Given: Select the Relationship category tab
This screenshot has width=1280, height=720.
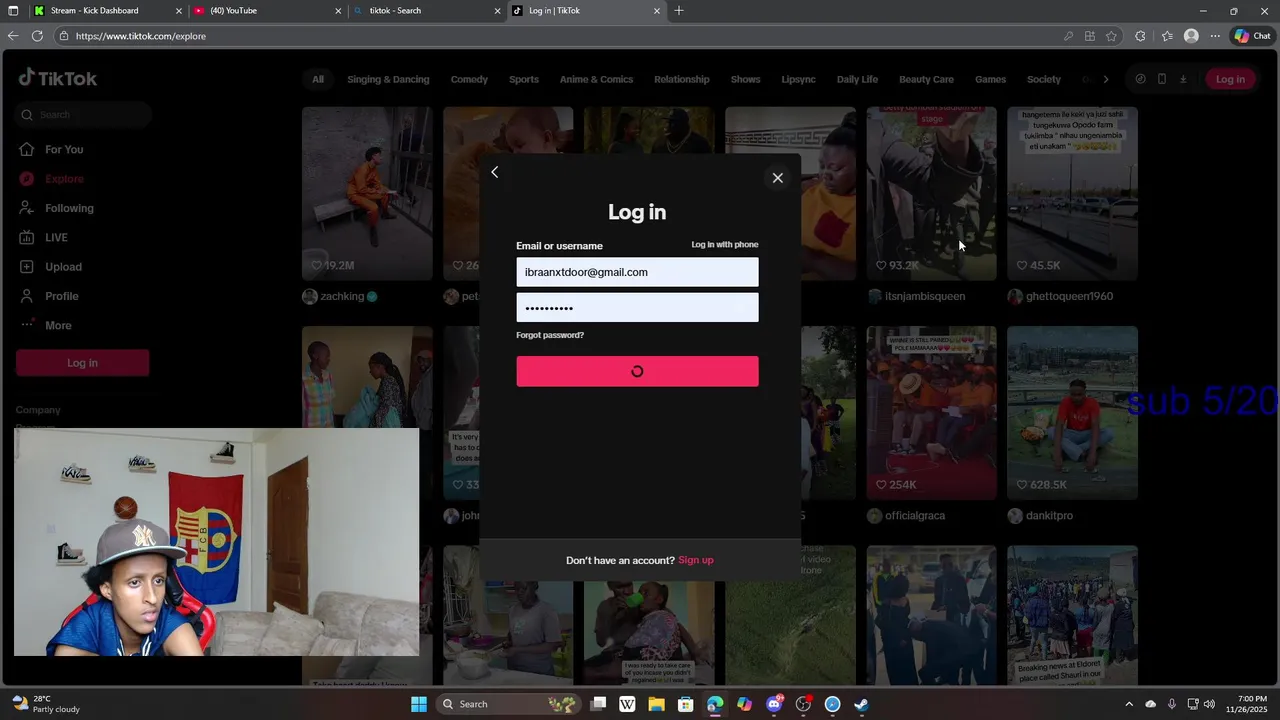Looking at the screenshot, I should (681, 79).
